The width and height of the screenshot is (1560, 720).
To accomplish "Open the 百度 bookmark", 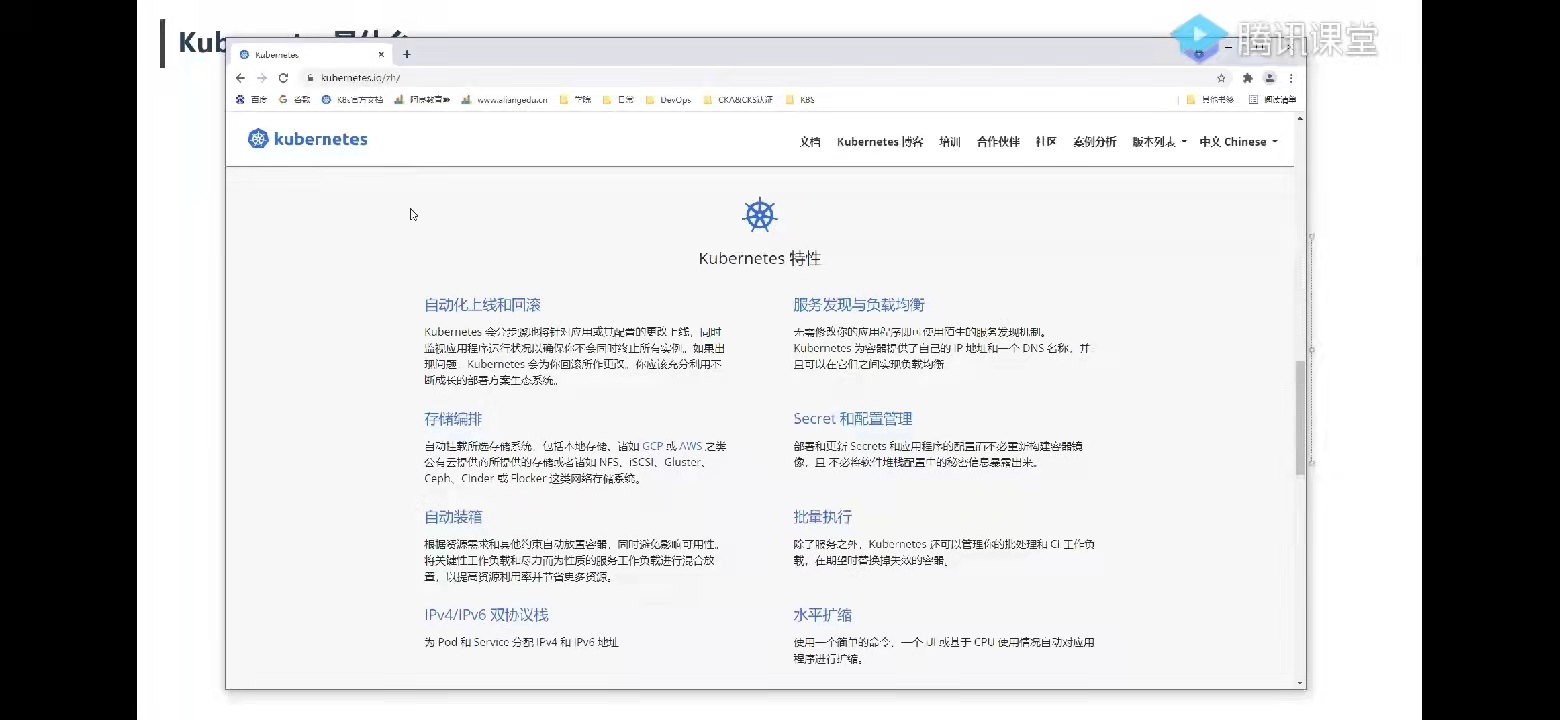I will (x=251, y=100).
